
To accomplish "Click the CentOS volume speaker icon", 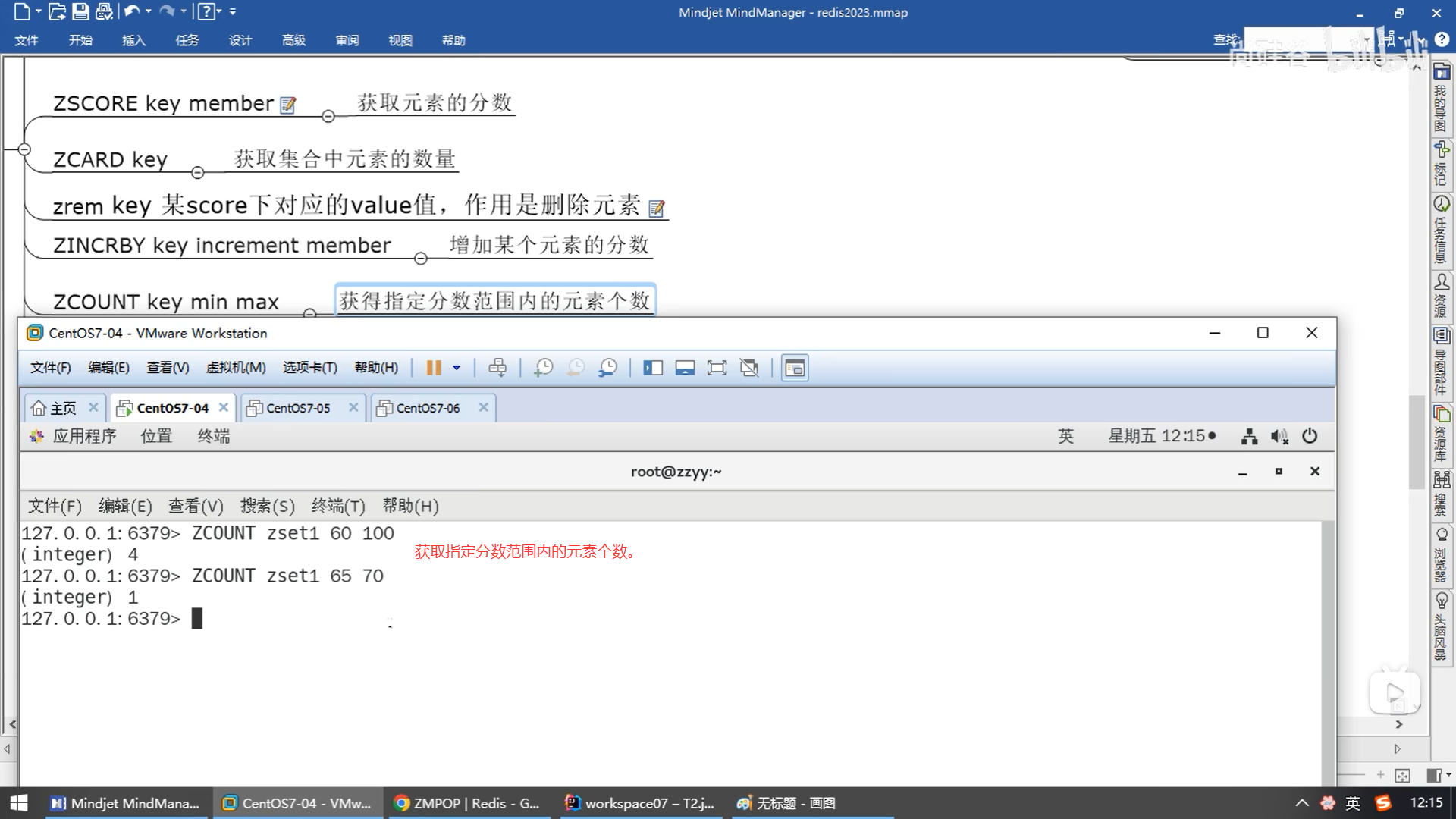I will [x=1279, y=436].
